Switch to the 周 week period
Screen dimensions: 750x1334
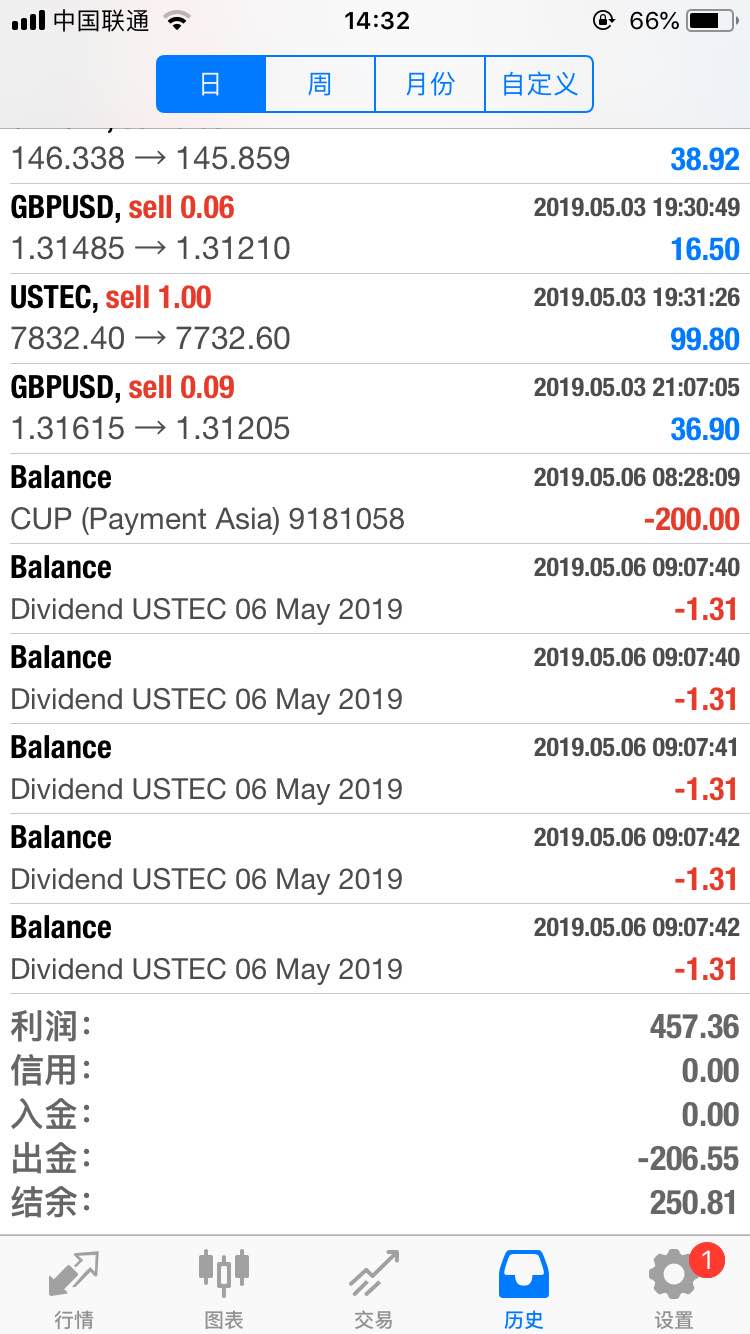[320, 84]
